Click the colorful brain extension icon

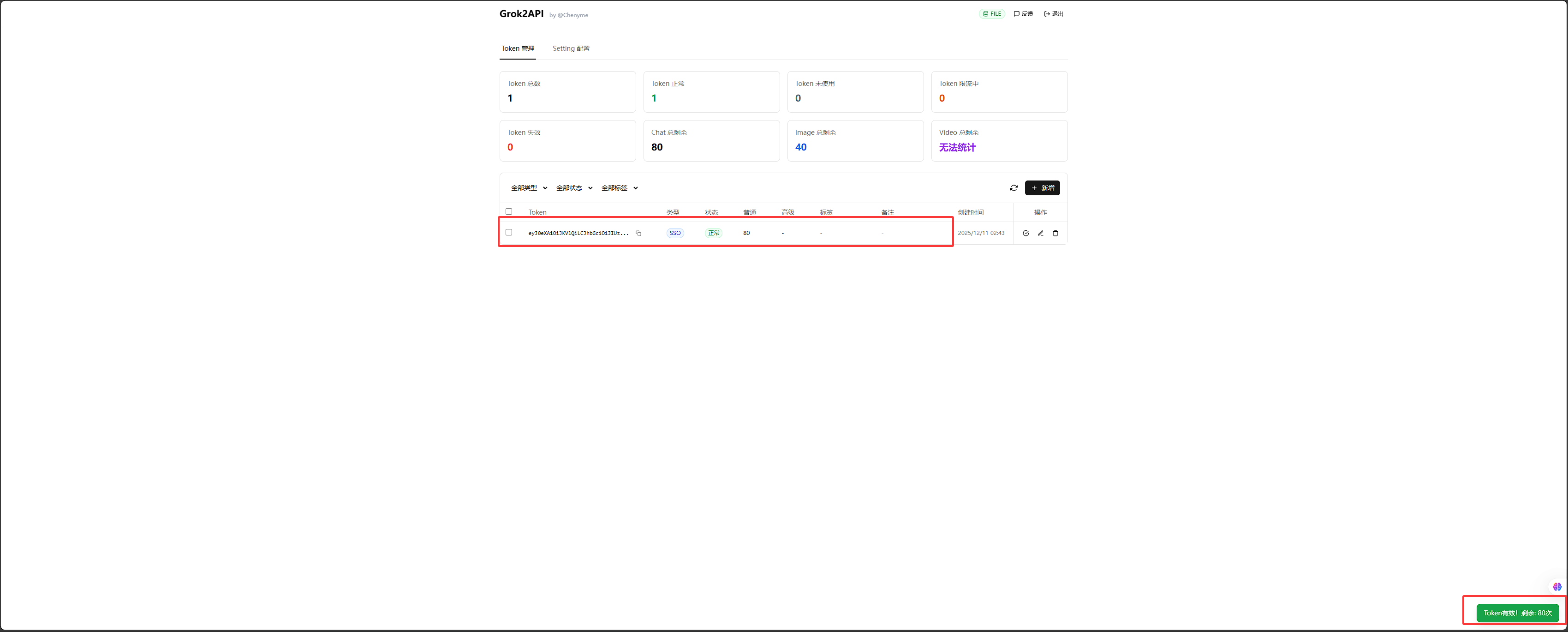coord(1556,587)
